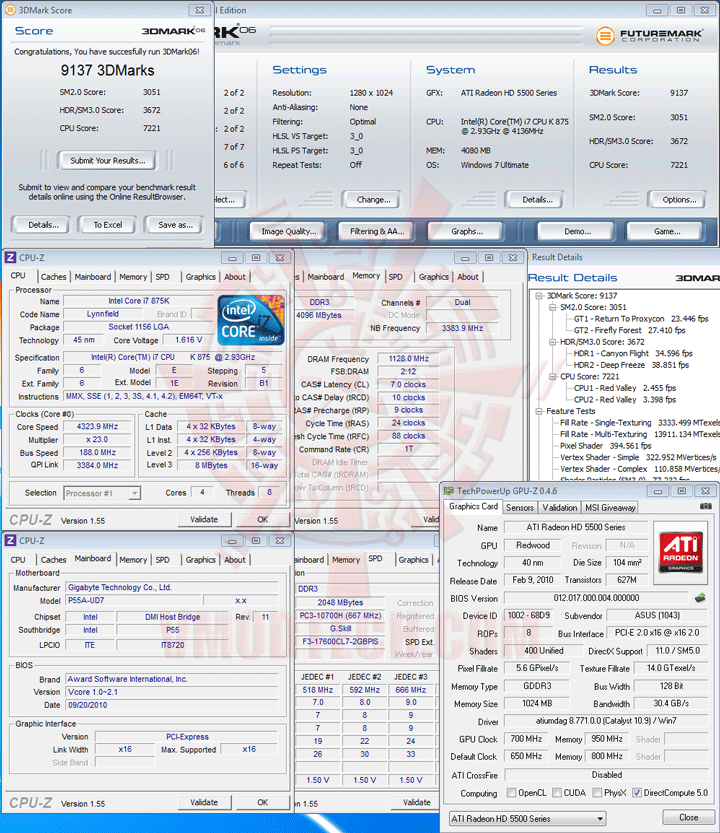Click the DRAM Frequency 1128.0 MHz value
This screenshot has height=833, width=720.
[x=408, y=359]
